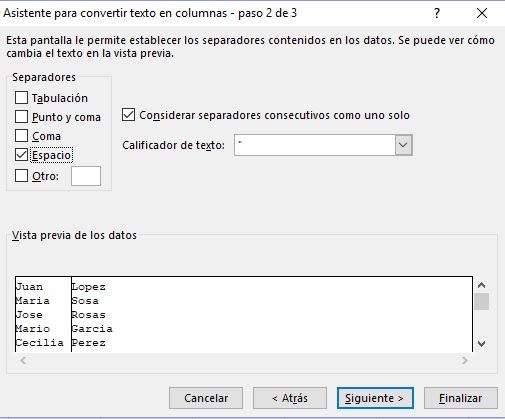The height and width of the screenshot is (419, 505).
Task: Click the Otro custom separator field
Action: click(x=86, y=176)
